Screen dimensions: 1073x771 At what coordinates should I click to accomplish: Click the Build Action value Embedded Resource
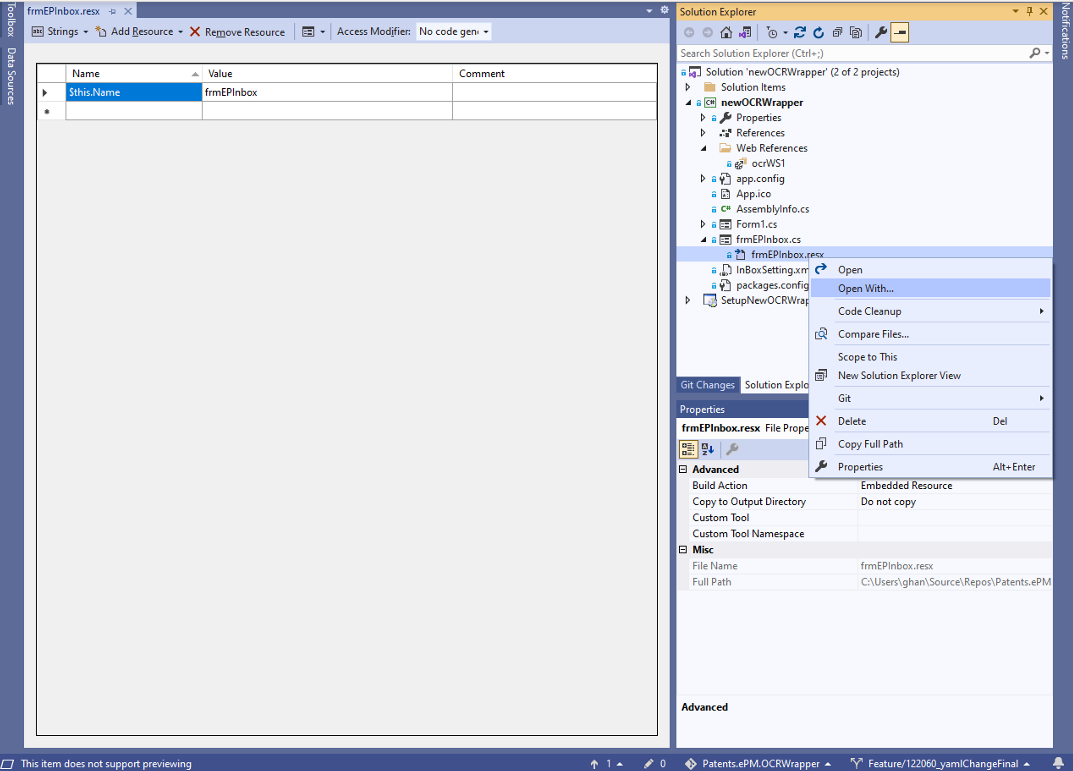click(955, 485)
